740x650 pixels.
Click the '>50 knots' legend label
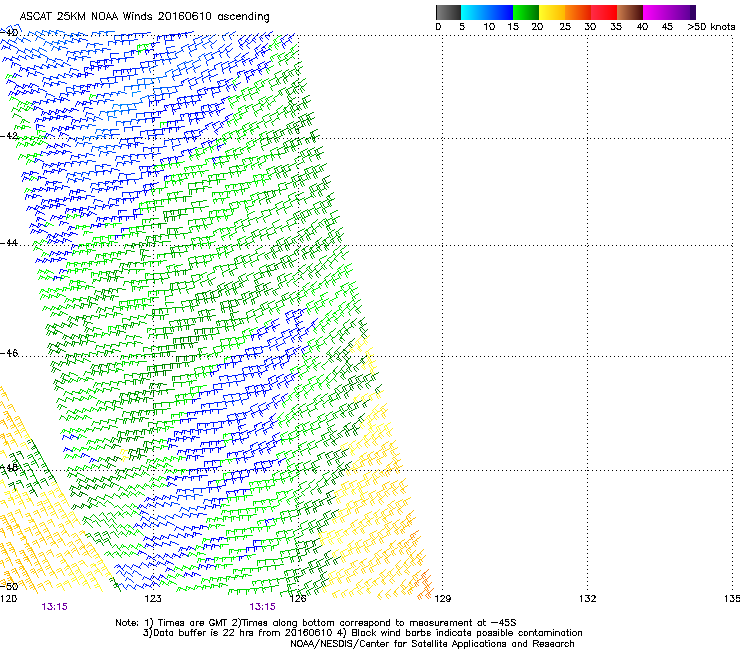tap(711, 27)
